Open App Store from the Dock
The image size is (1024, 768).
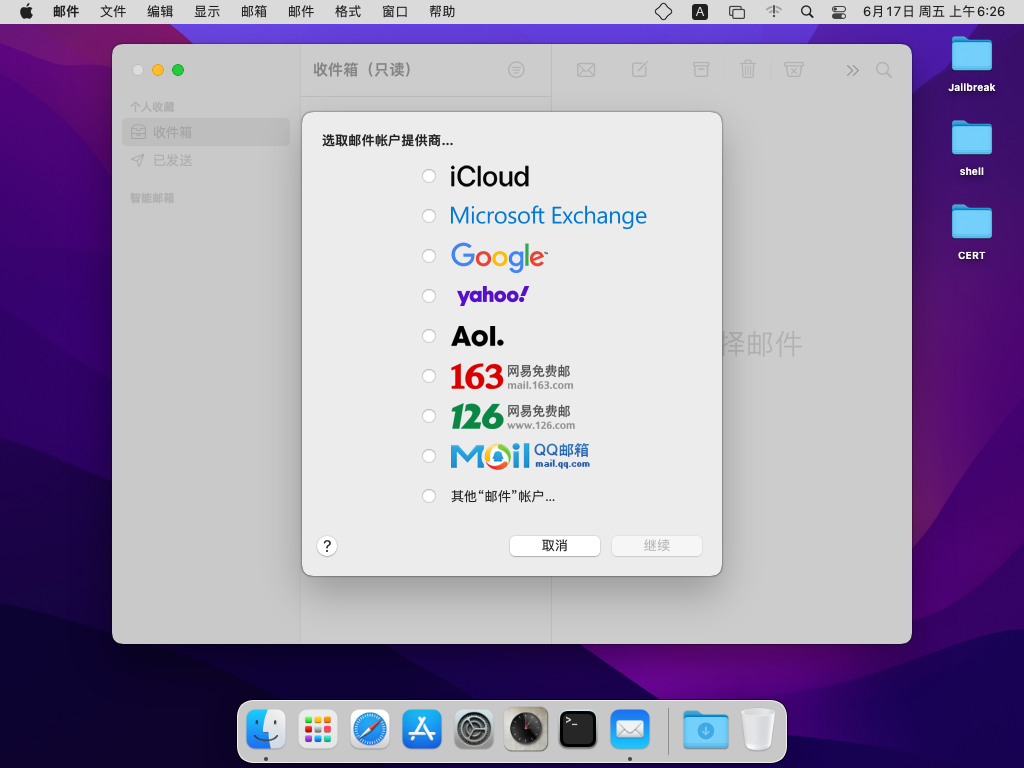[422, 729]
